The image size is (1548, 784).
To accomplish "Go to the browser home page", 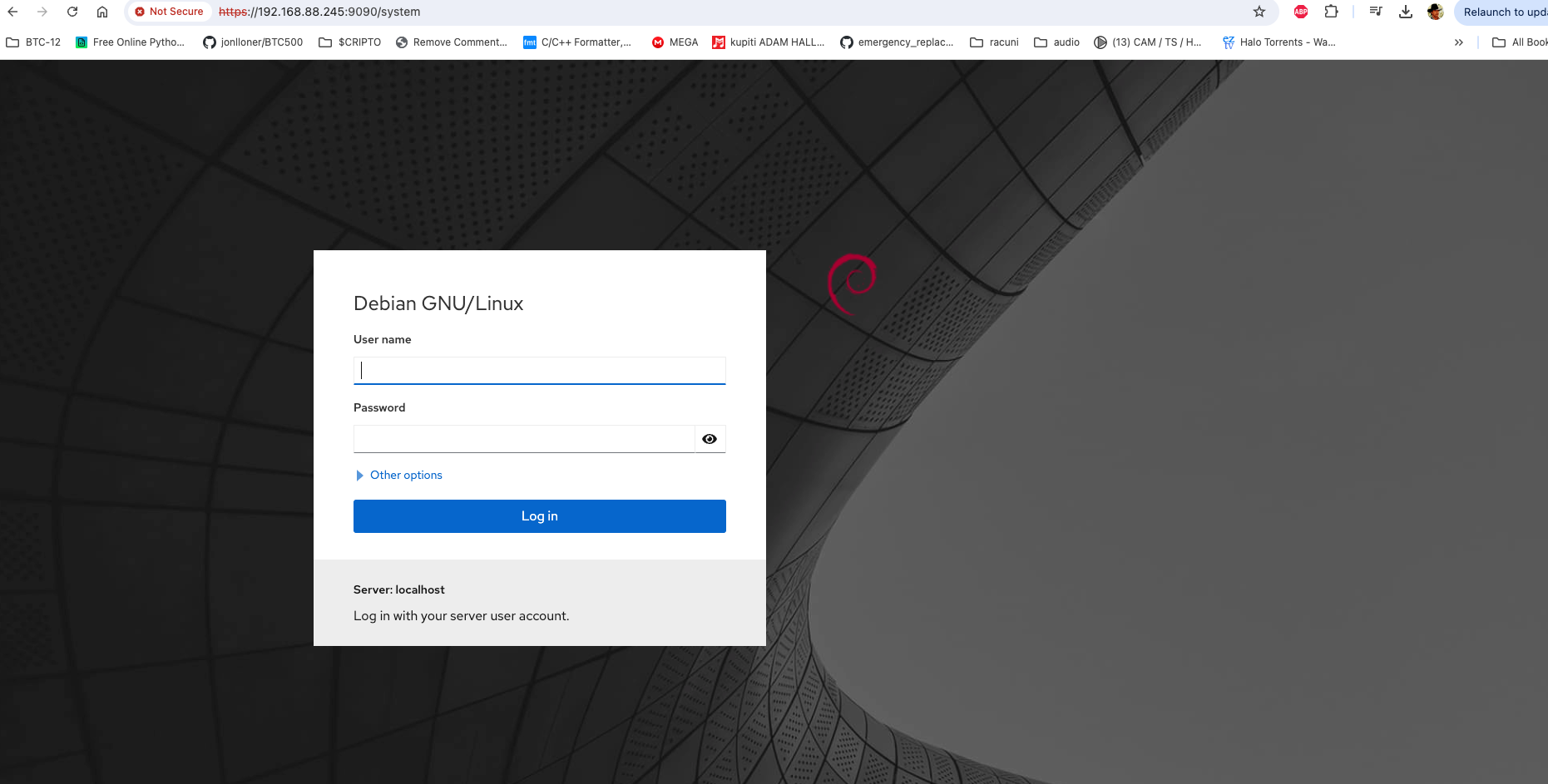I will (x=102, y=12).
